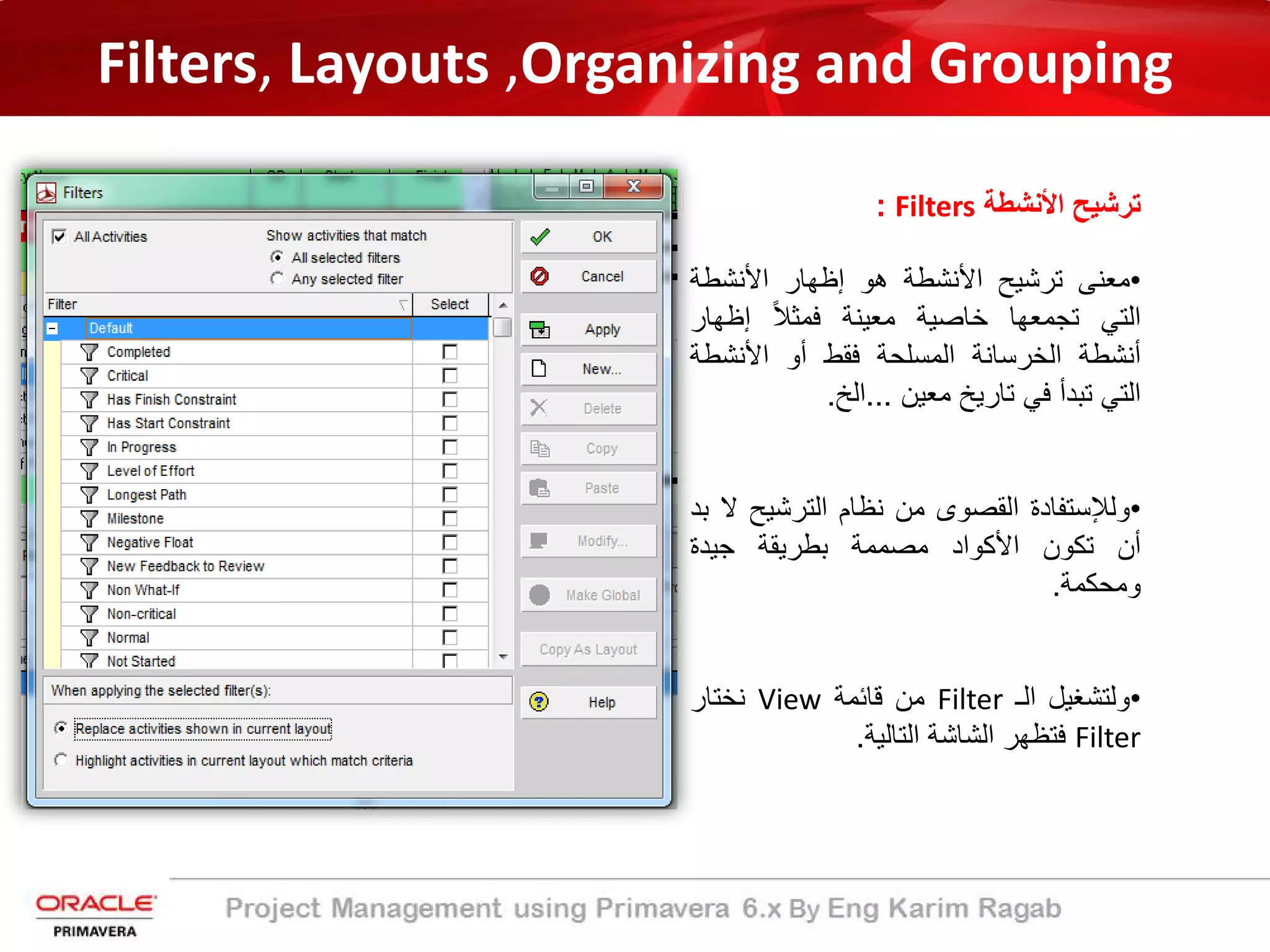Screen dimensions: 1270x952
Task: Click the filter list scroll-down arrow
Action: point(503,657)
